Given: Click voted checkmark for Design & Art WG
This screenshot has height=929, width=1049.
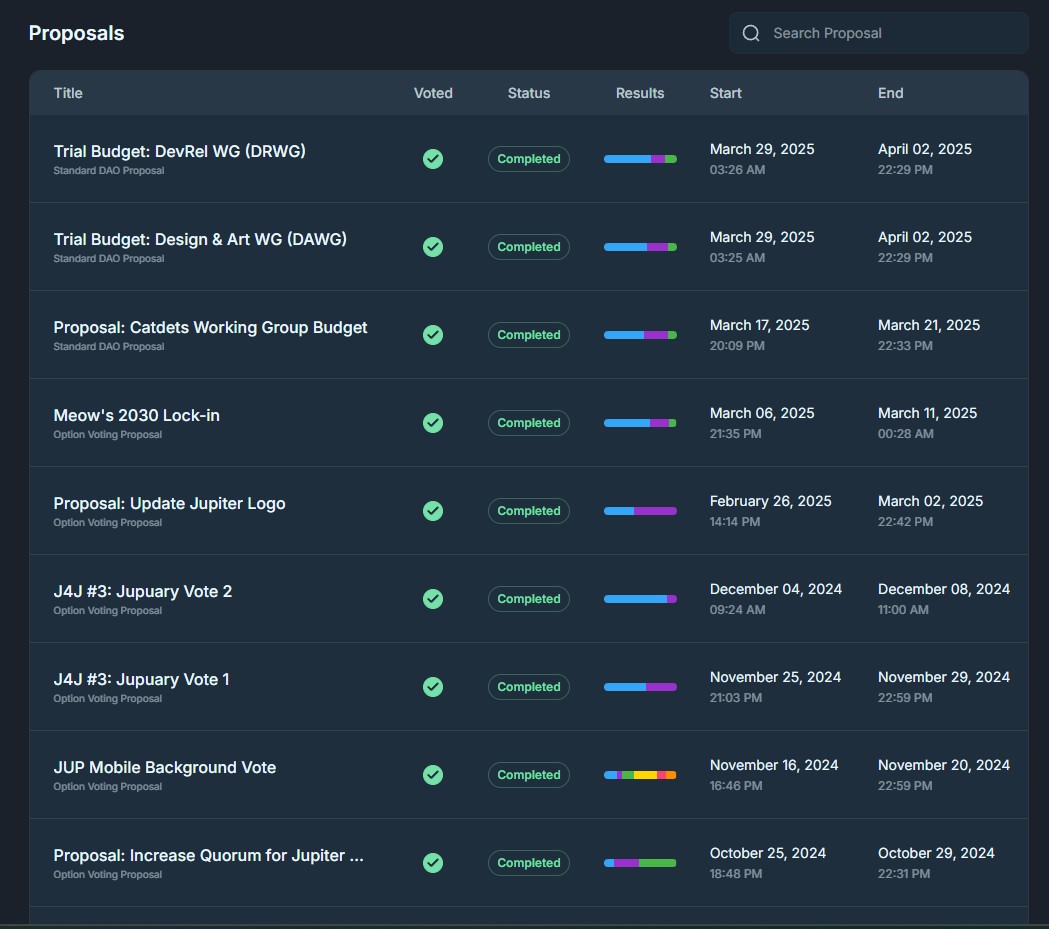Looking at the screenshot, I should coord(433,247).
